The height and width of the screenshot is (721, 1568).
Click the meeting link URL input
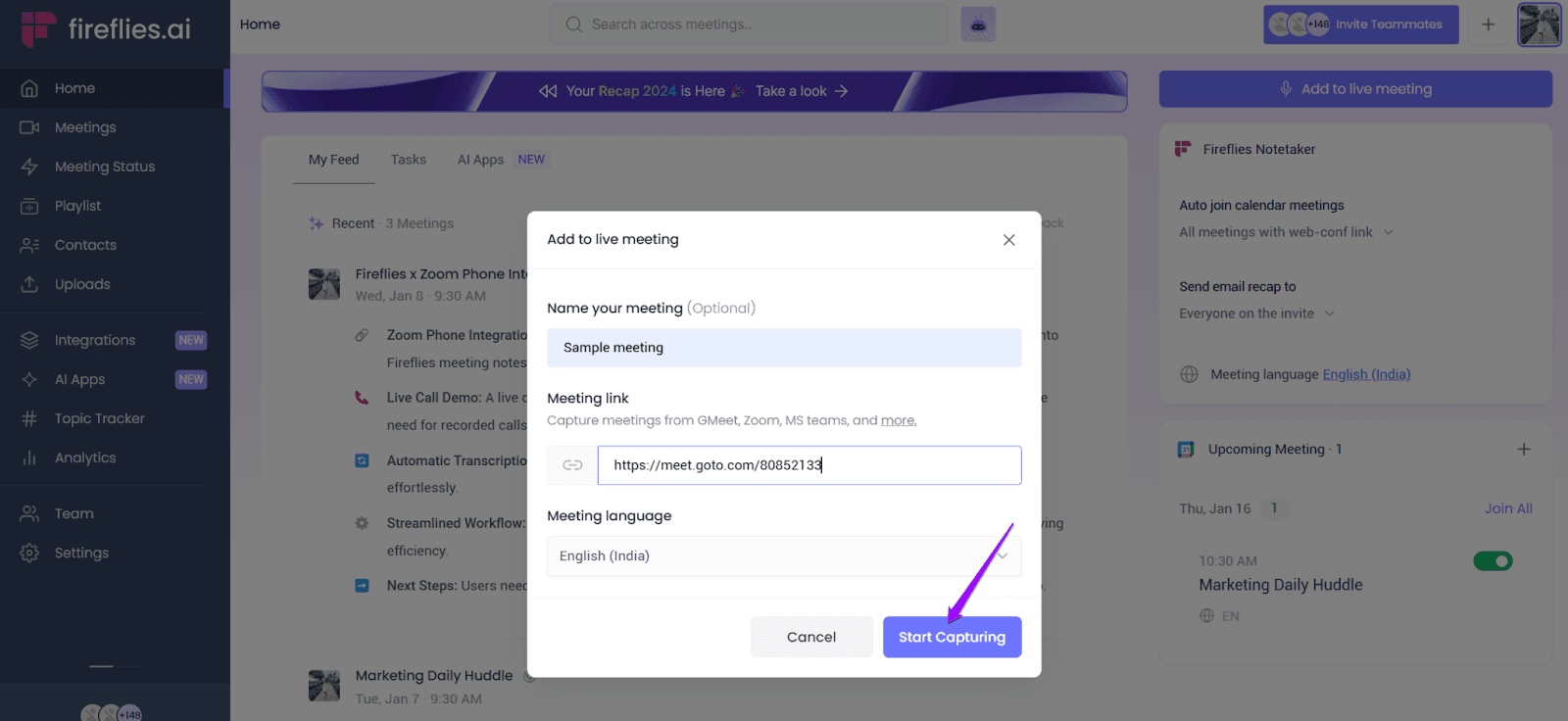tap(809, 465)
